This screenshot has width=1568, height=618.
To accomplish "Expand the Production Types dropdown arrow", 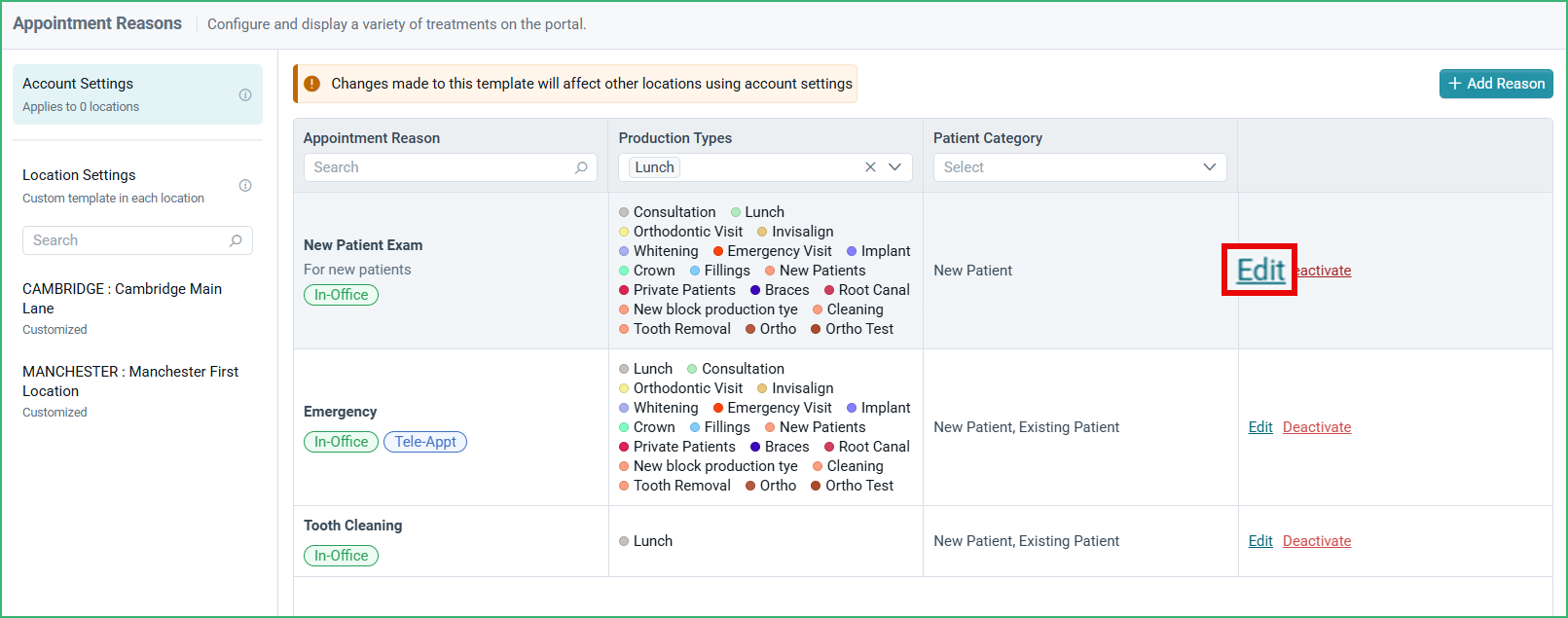I will click(895, 167).
